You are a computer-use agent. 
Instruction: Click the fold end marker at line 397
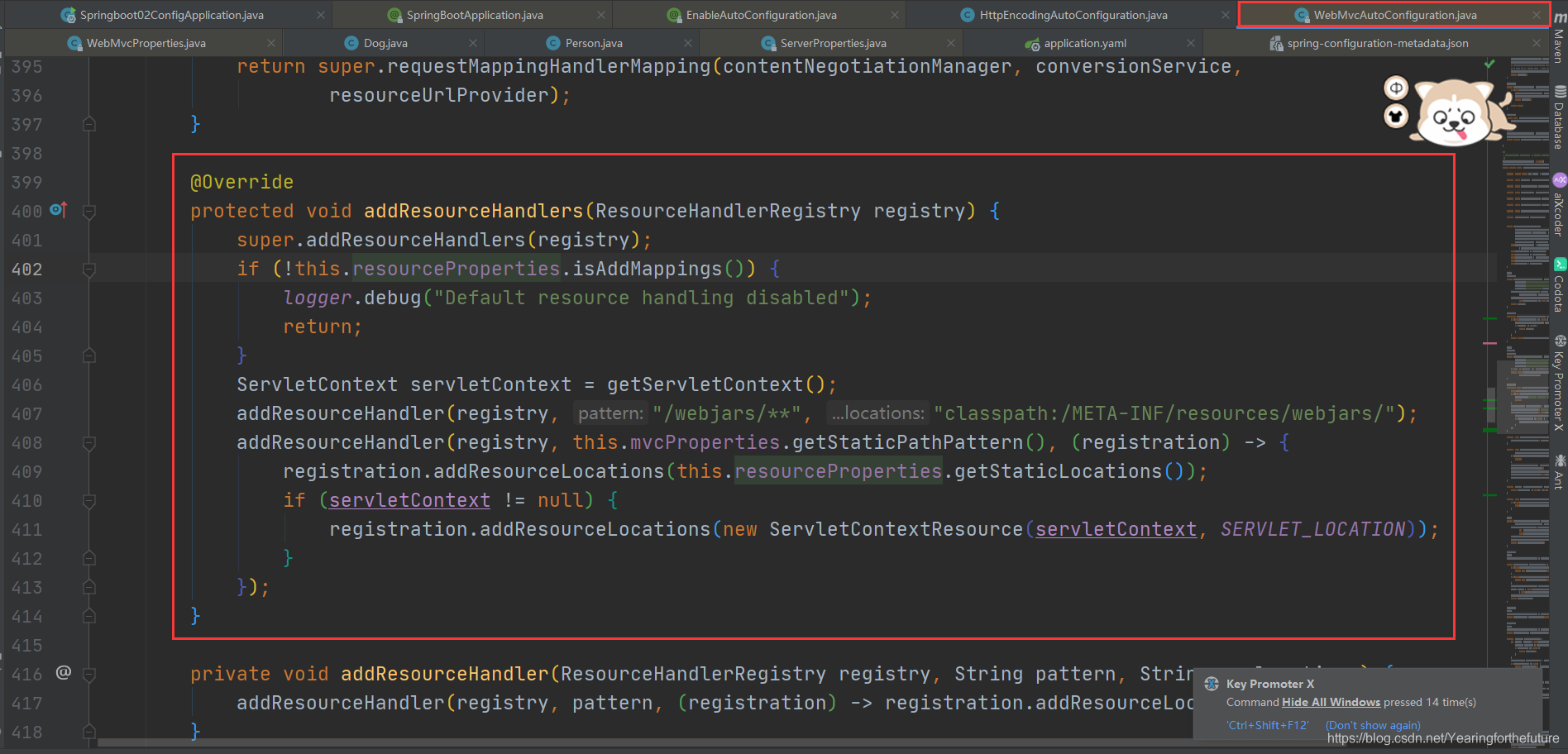[x=89, y=124]
